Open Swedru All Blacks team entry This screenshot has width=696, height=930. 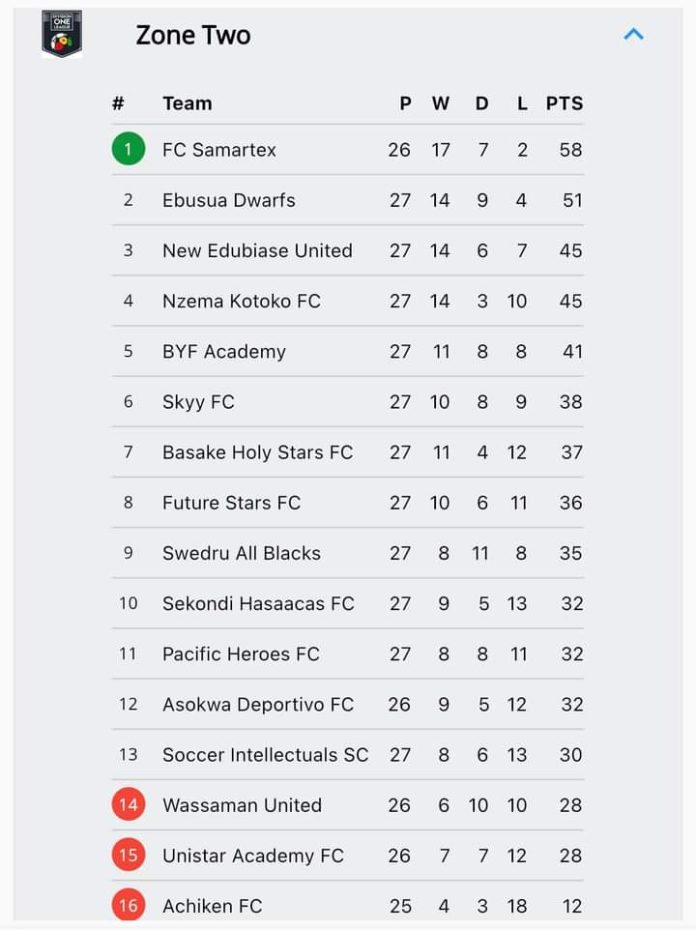point(348,553)
